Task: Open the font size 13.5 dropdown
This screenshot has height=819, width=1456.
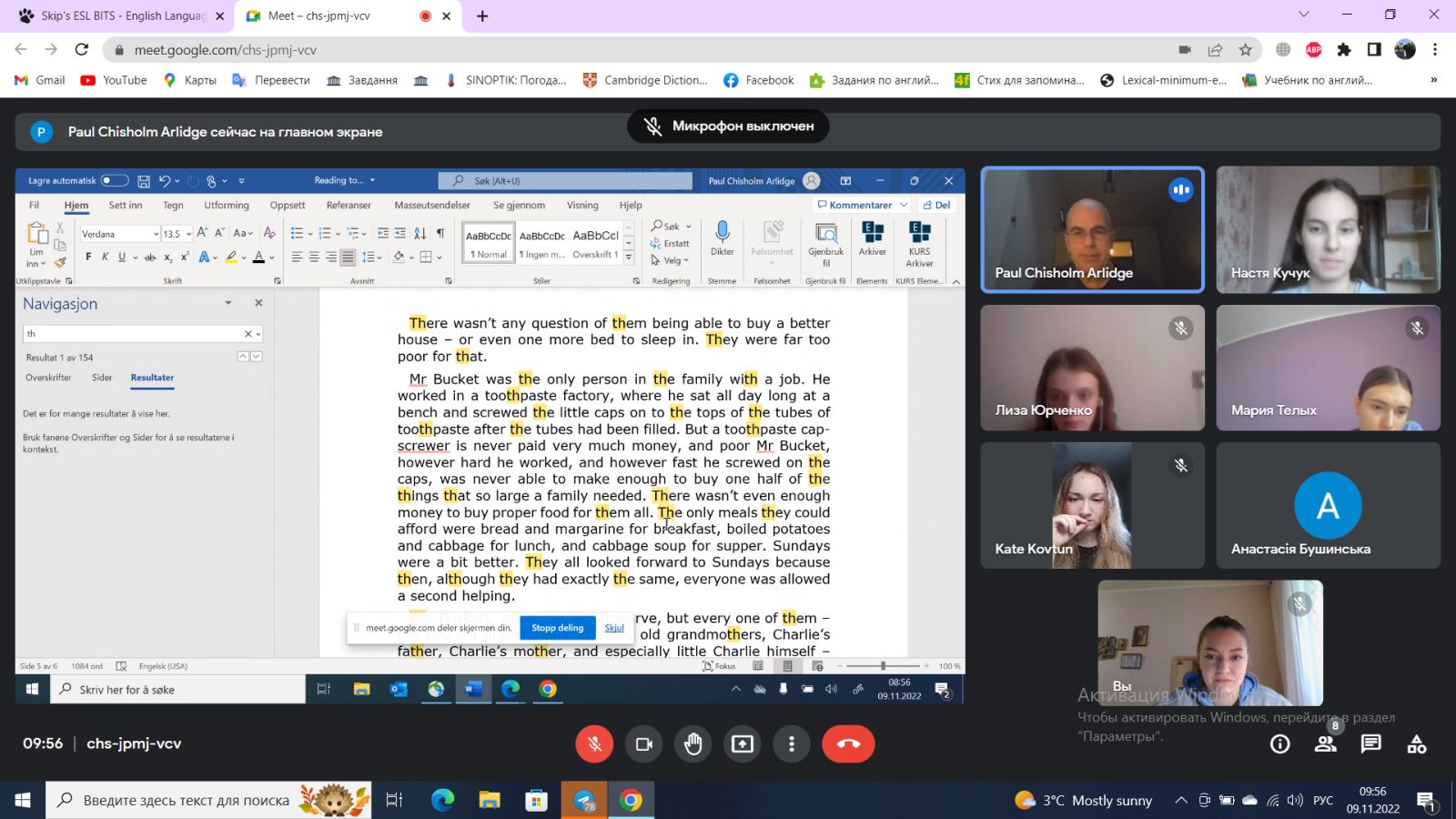Action: (x=187, y=234)
